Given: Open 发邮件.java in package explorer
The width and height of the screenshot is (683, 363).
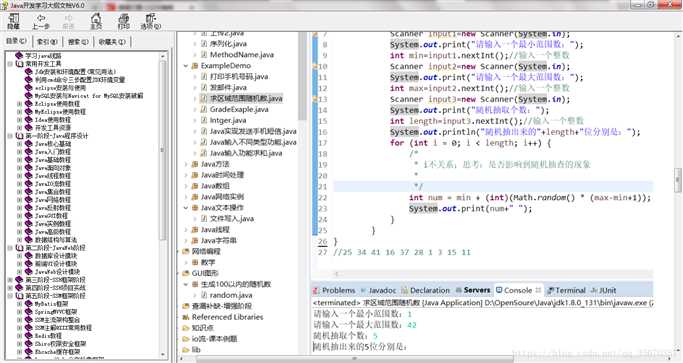Looking at the screenshot, I should (228, 87).
